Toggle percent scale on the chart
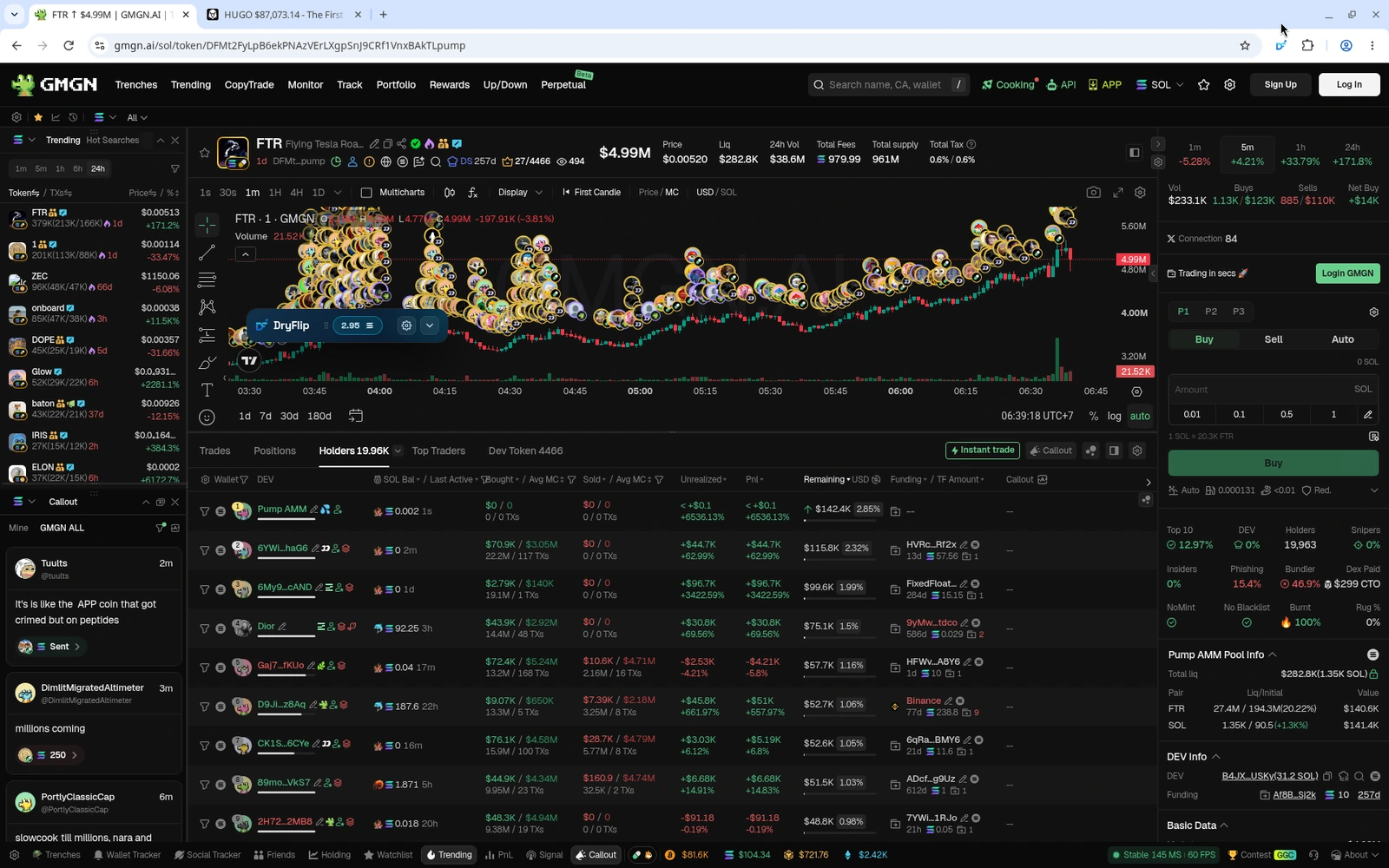The width and height of the screenshot is (1389, 868). click(1093, 416)
